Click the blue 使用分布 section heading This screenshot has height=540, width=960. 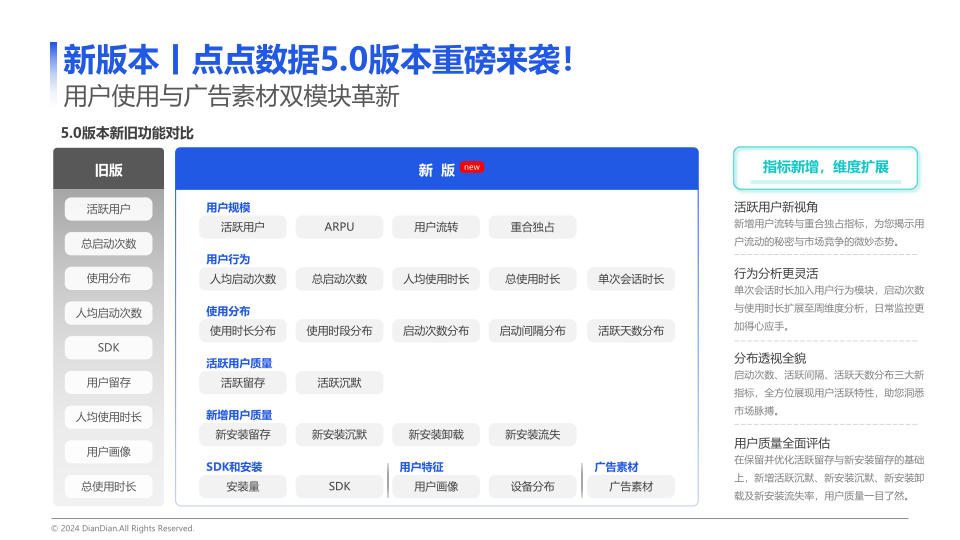click(228, 312)
